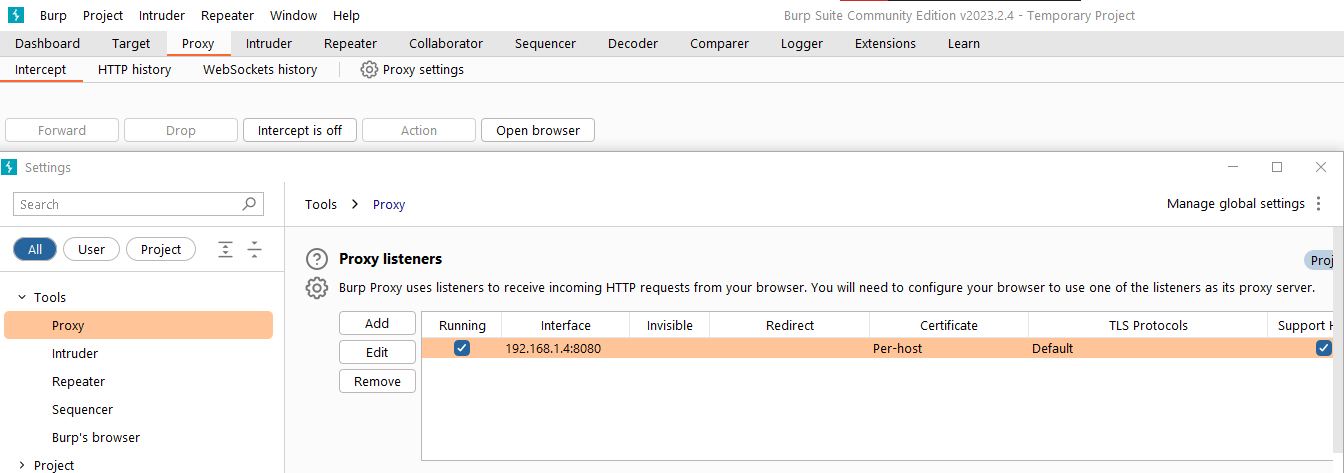Toggle the Intercept is off button
Viewport: 1344px width, 473px height.
pos(300,130)
